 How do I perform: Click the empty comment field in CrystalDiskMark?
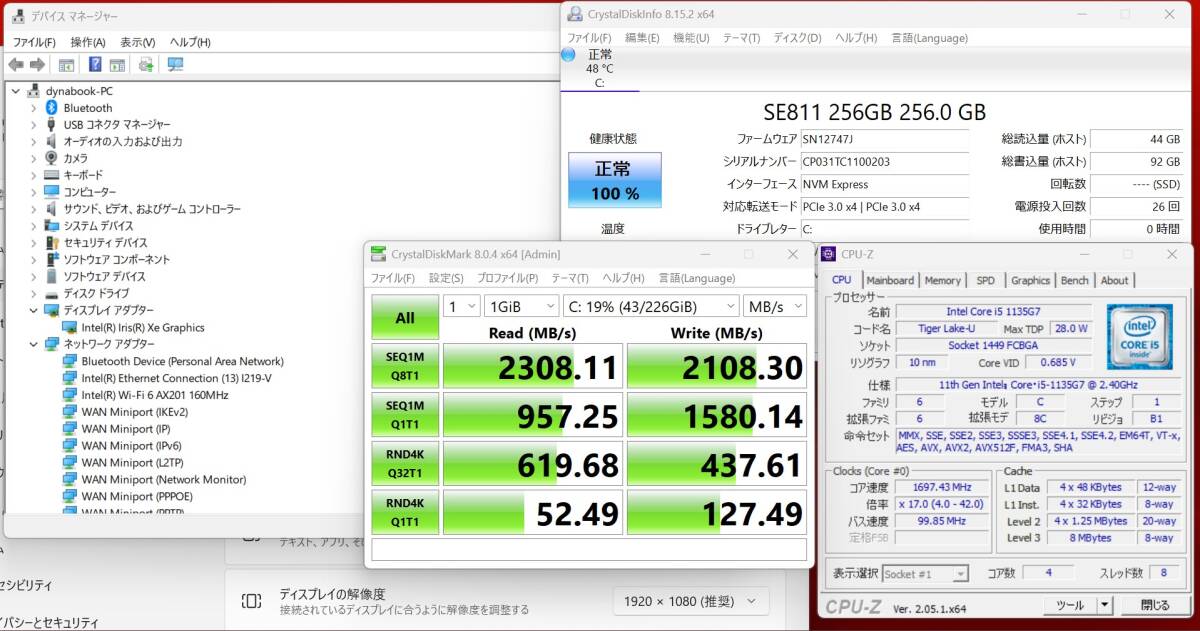(590, 549)
